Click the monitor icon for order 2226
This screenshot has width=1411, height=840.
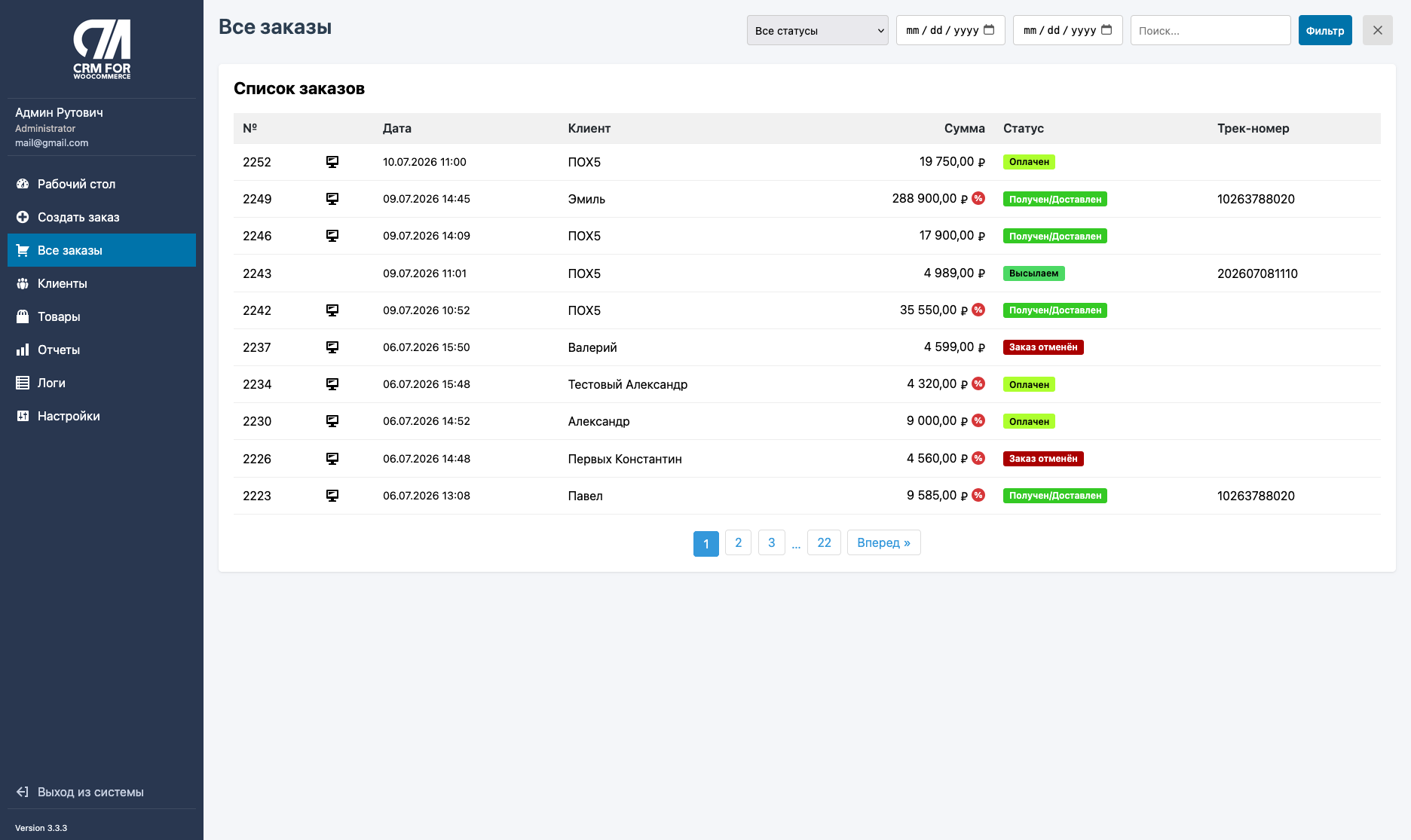click(332, 459)
